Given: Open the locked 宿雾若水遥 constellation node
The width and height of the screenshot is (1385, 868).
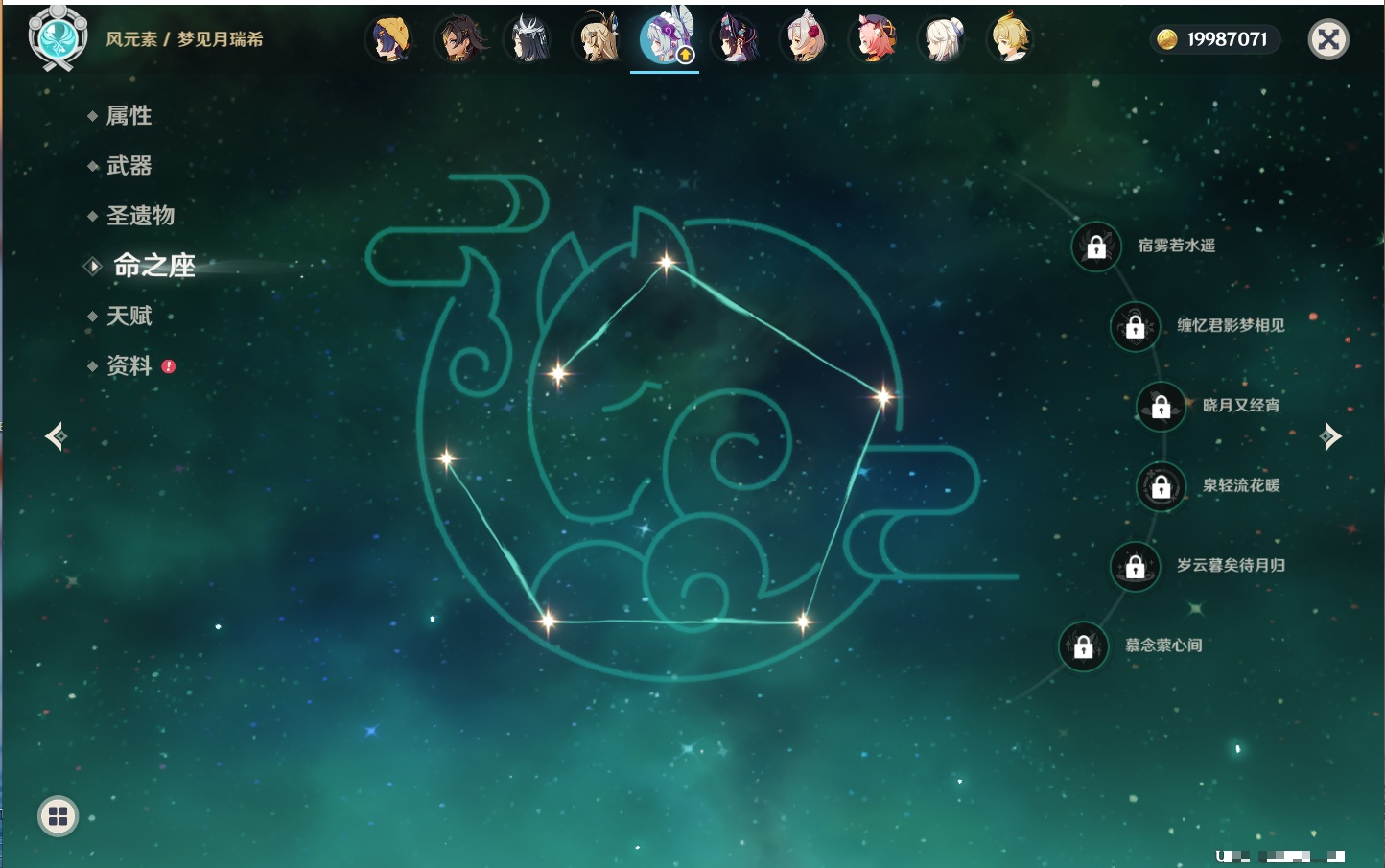Looking at the screenshot, I should [x=1096, y=246].
